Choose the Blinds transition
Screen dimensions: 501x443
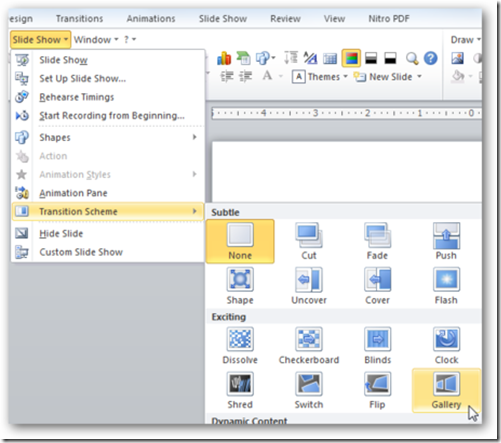377,346
